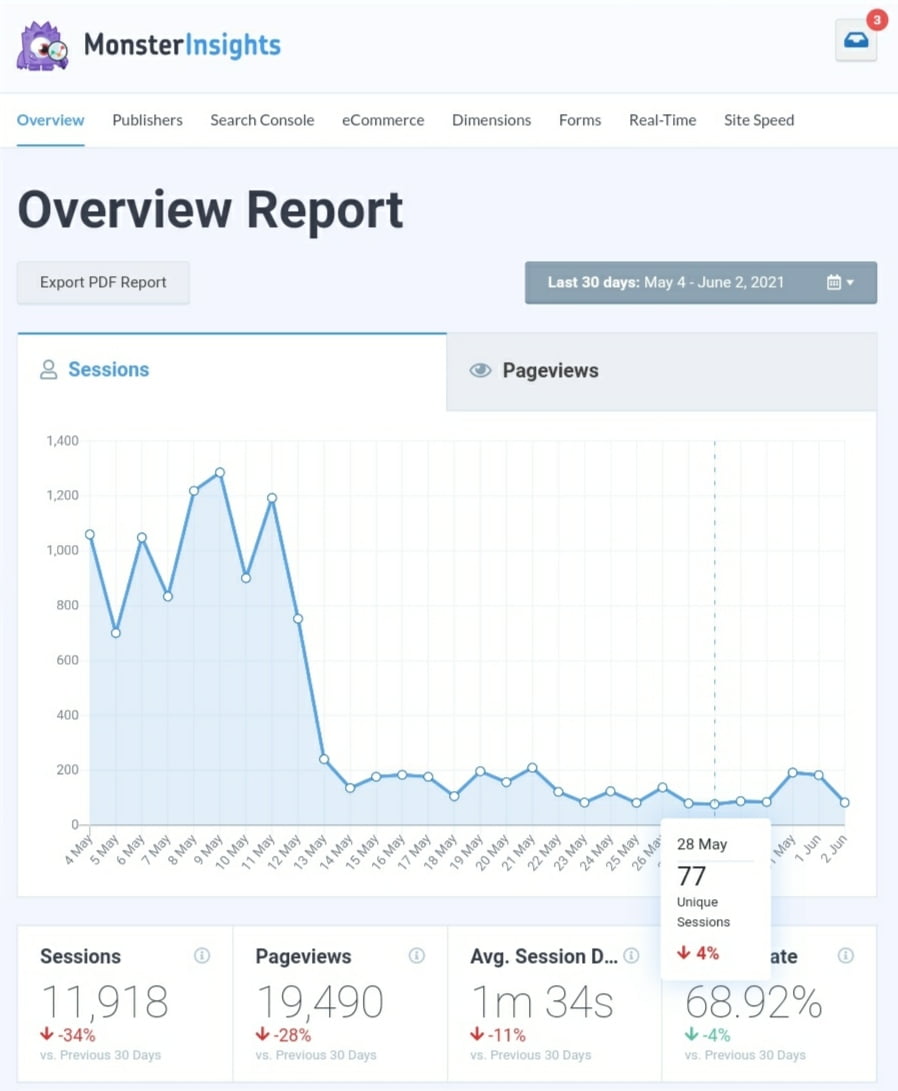Open info icon on Pageviews card
Screen dimensions: 898x1091
click(x=417, y=955)
